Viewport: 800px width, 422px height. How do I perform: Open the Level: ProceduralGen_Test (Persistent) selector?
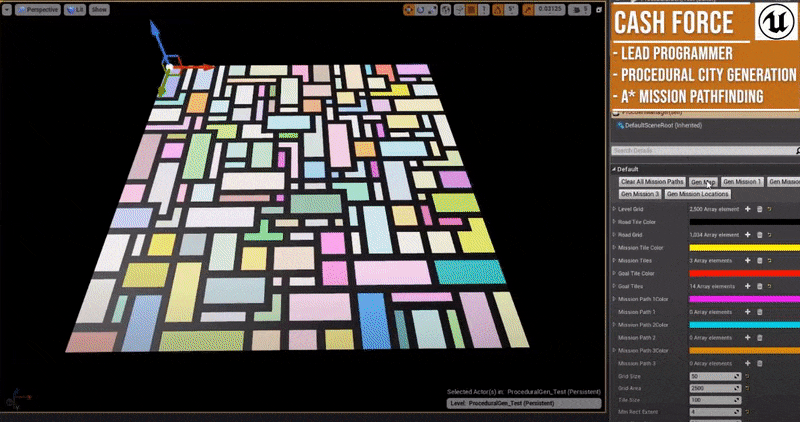click(524, 403)
